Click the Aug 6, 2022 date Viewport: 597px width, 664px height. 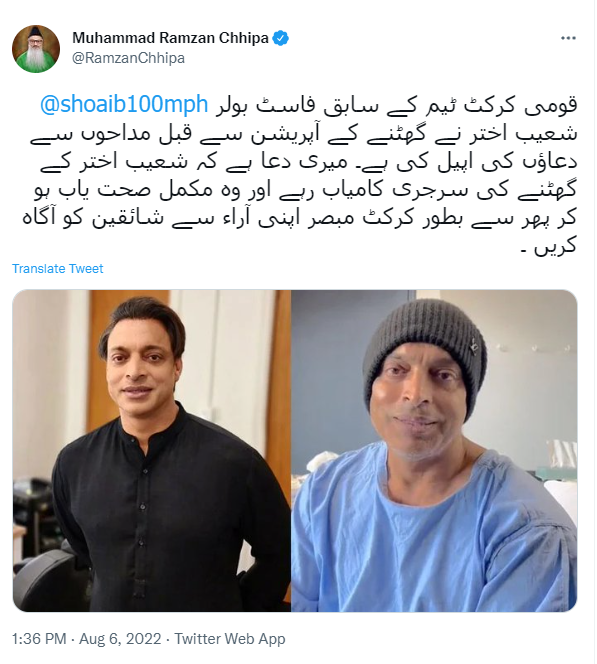pos(120,639)
